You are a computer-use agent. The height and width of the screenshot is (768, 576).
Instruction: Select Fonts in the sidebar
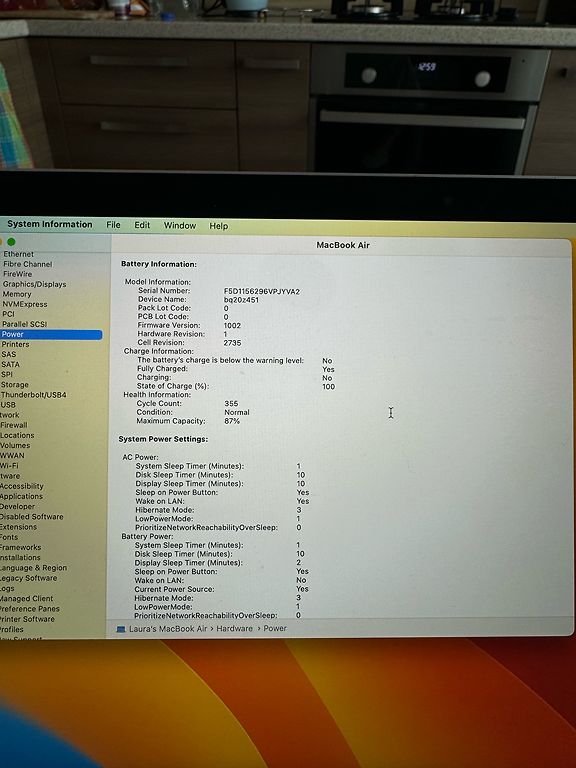pyautogui.click(x=9, y=537)
